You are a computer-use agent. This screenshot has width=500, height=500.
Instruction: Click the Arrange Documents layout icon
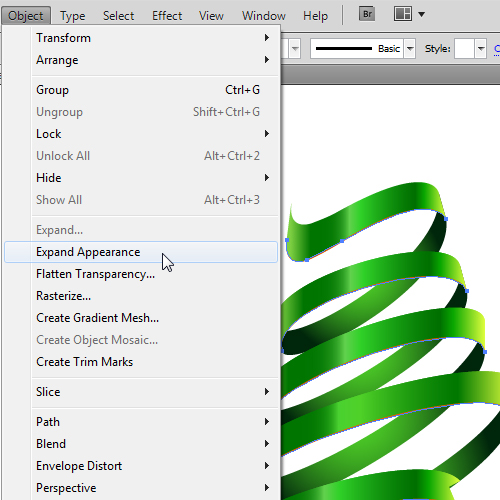(x=403, y=14)
